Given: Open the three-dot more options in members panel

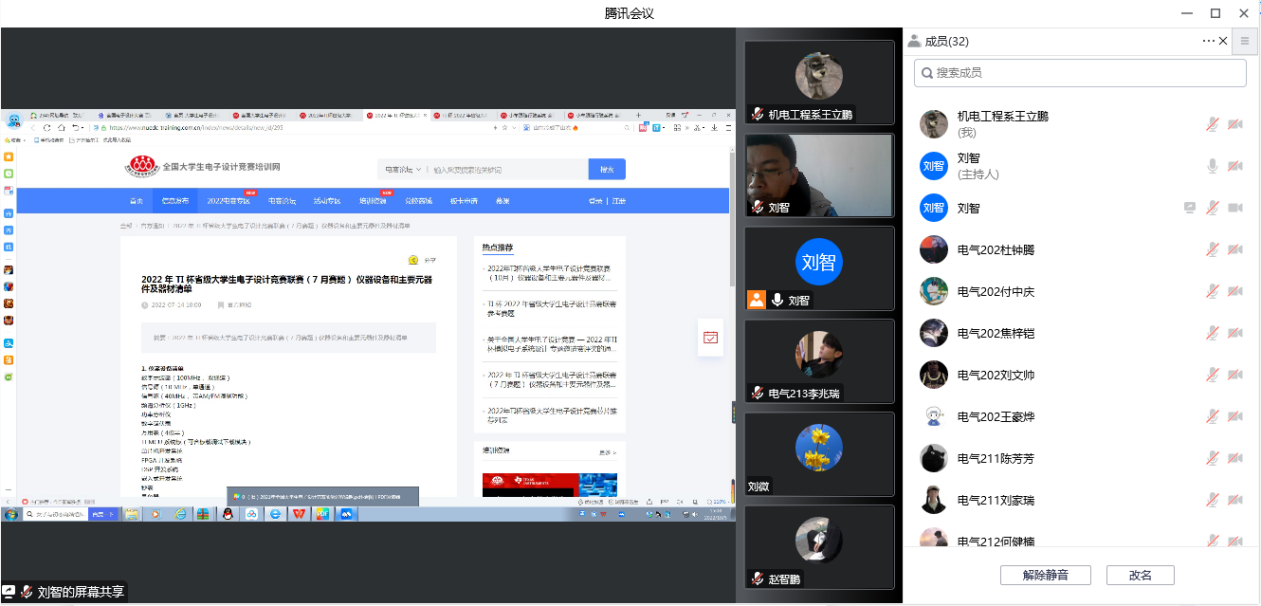Looking at the screenshot, I should pos(1208,41).
